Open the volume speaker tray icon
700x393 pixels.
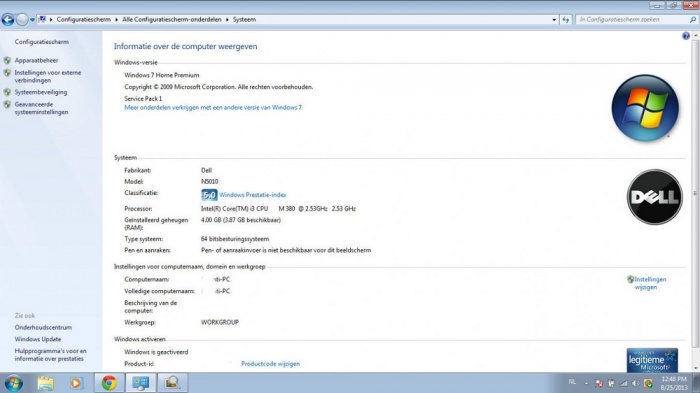pyautogui.click(x=636, y=384)
